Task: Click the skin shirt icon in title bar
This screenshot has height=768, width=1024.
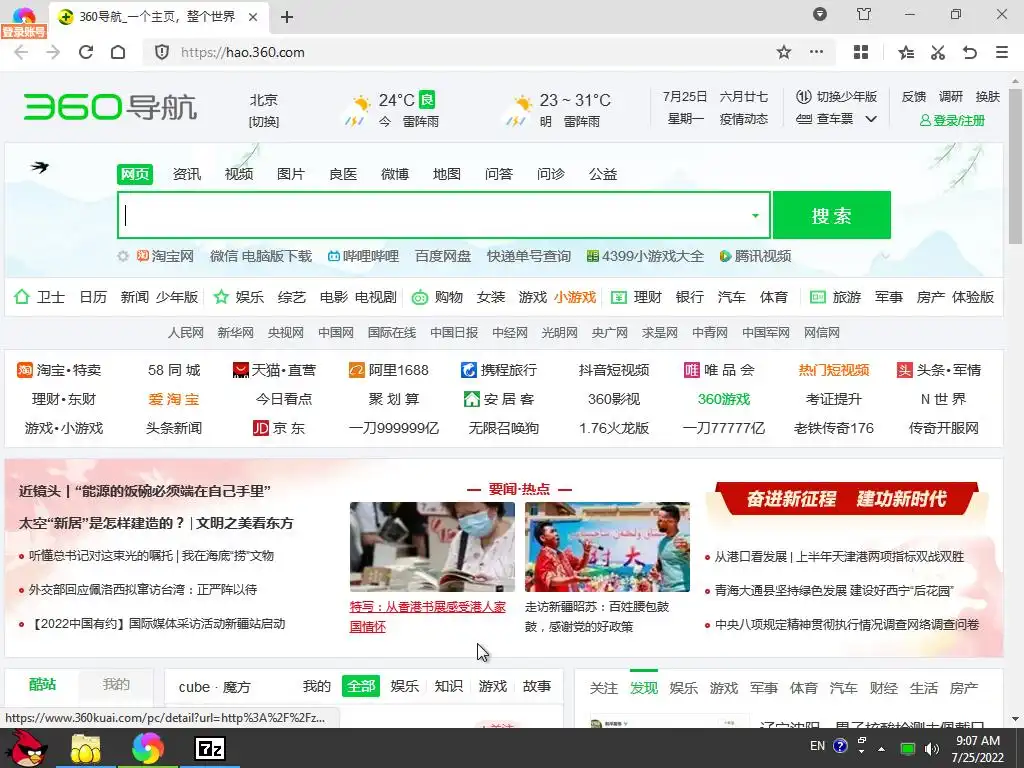Action: [x=864, y=14]
